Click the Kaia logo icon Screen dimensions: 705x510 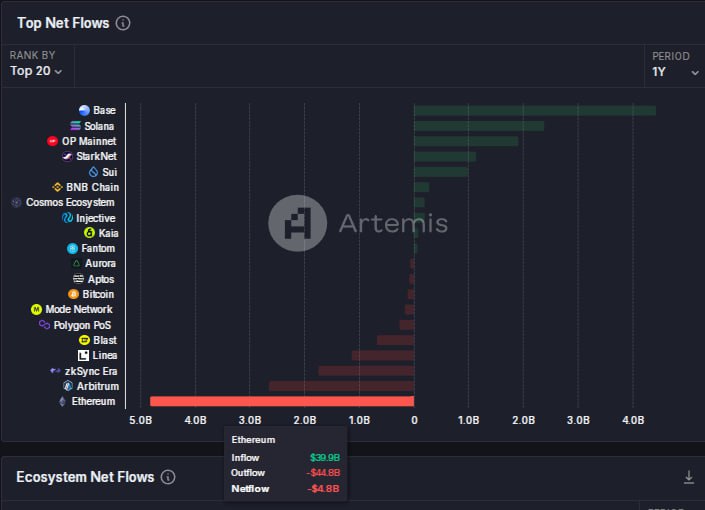coord(89,233)
